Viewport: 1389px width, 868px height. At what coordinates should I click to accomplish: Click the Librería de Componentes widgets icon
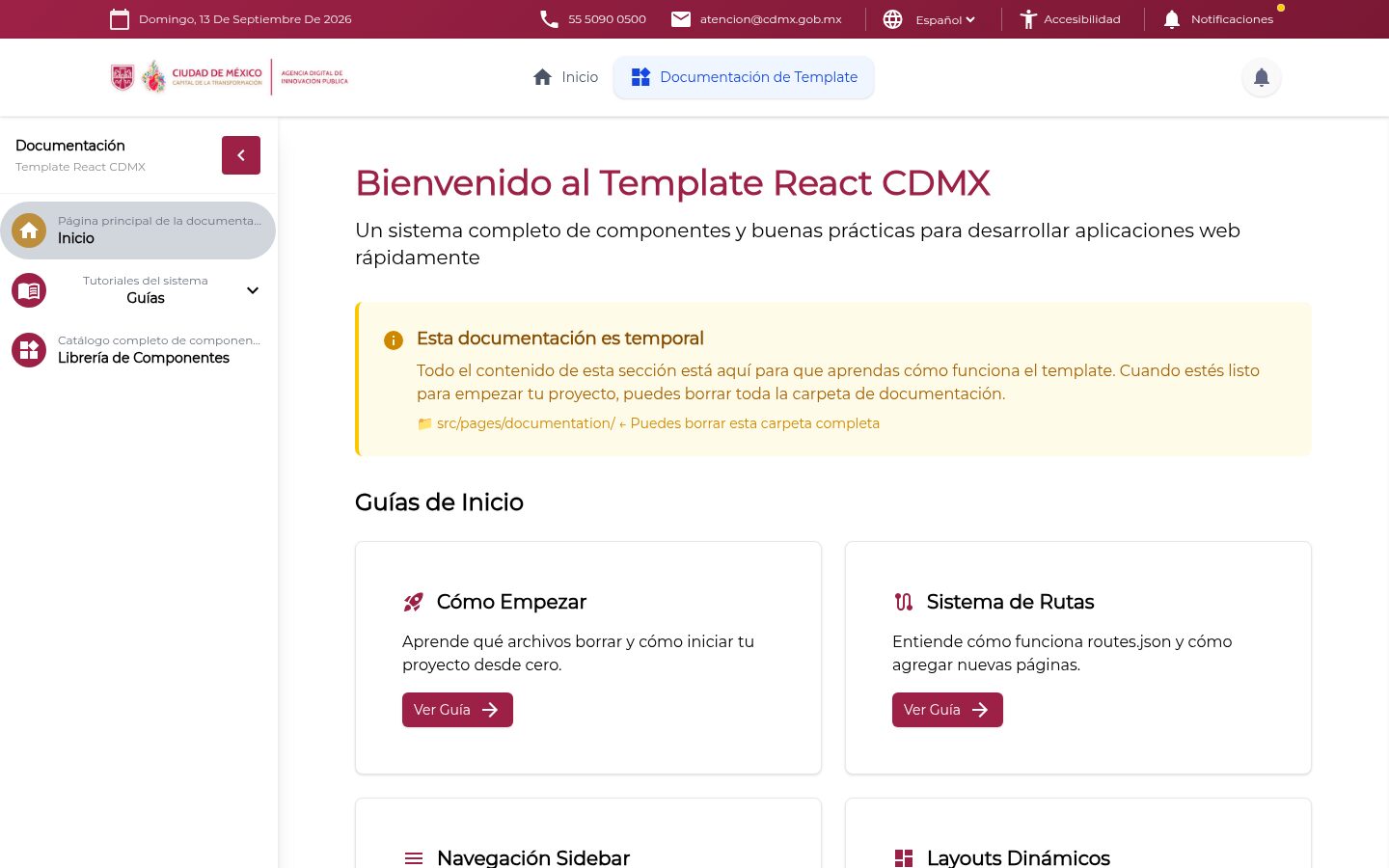click(x=29, y=350)
